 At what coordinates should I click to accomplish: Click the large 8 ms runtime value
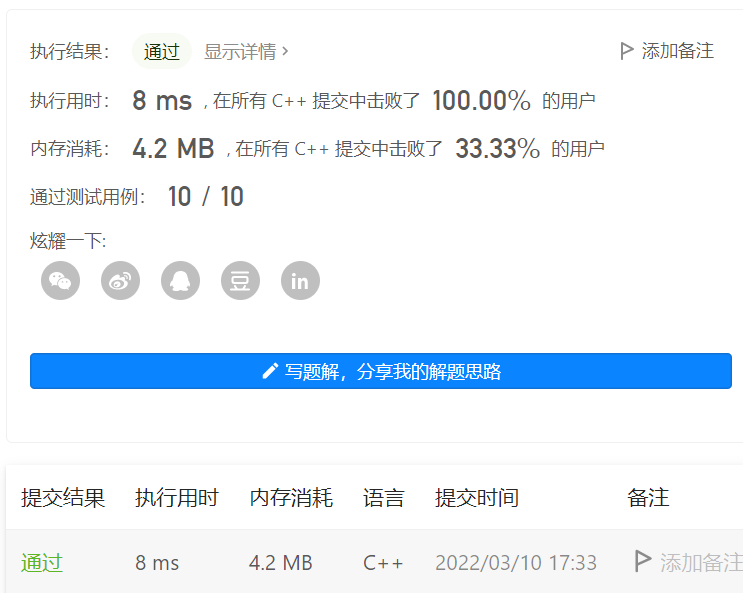click(162, 101)
